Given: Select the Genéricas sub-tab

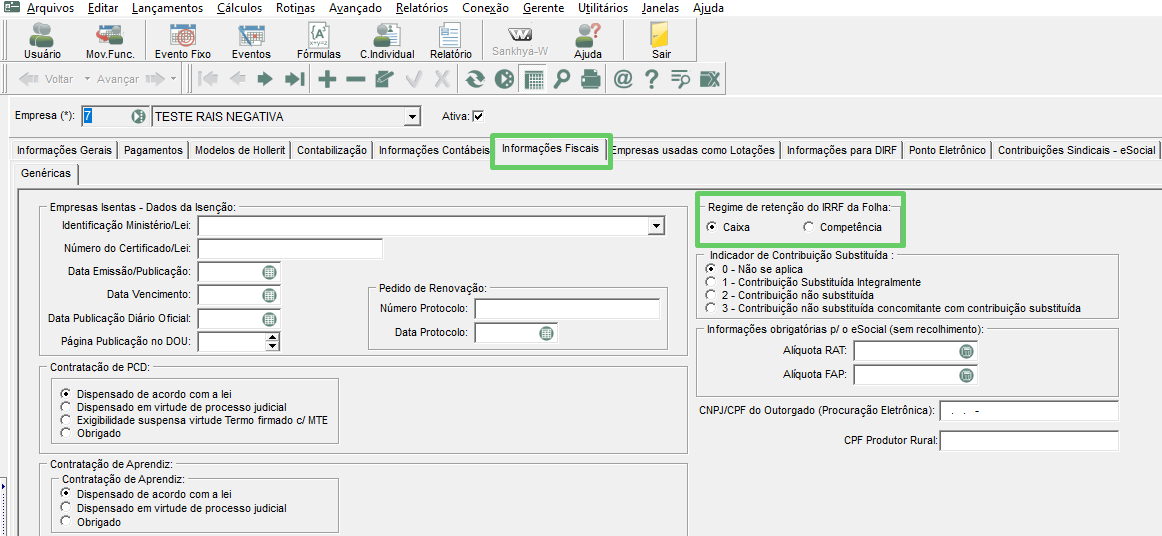Looking at the screenshot, I should 46,173.
